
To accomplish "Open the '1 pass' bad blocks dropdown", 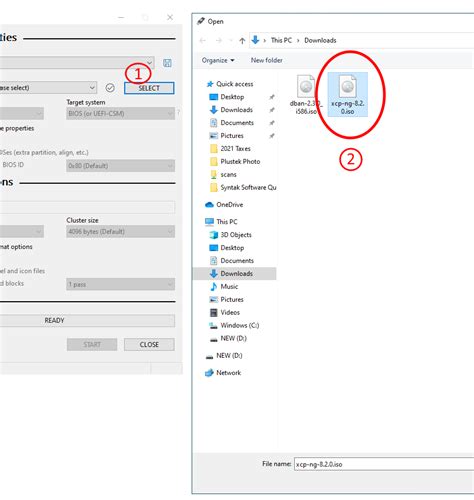I will pos(120,284).
